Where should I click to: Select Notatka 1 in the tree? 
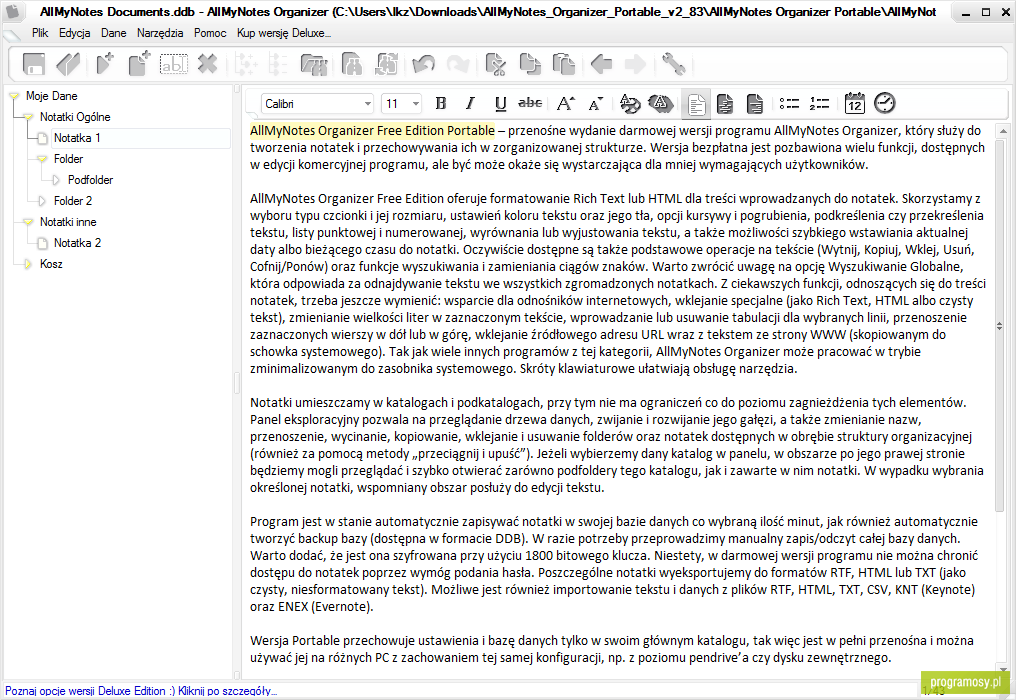(x=77, y=138)
